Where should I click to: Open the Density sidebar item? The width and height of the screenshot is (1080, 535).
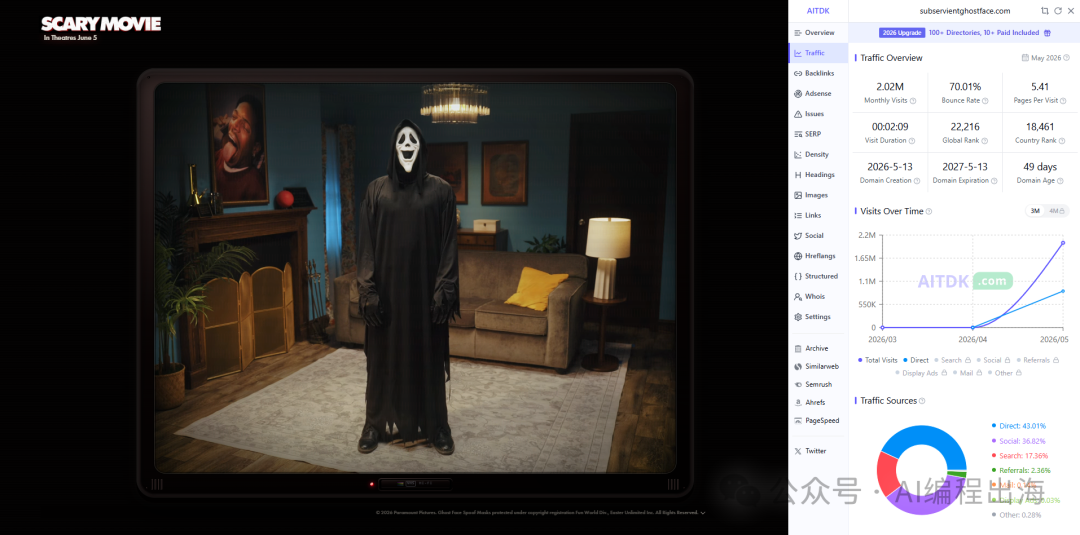tap(818, 154)
